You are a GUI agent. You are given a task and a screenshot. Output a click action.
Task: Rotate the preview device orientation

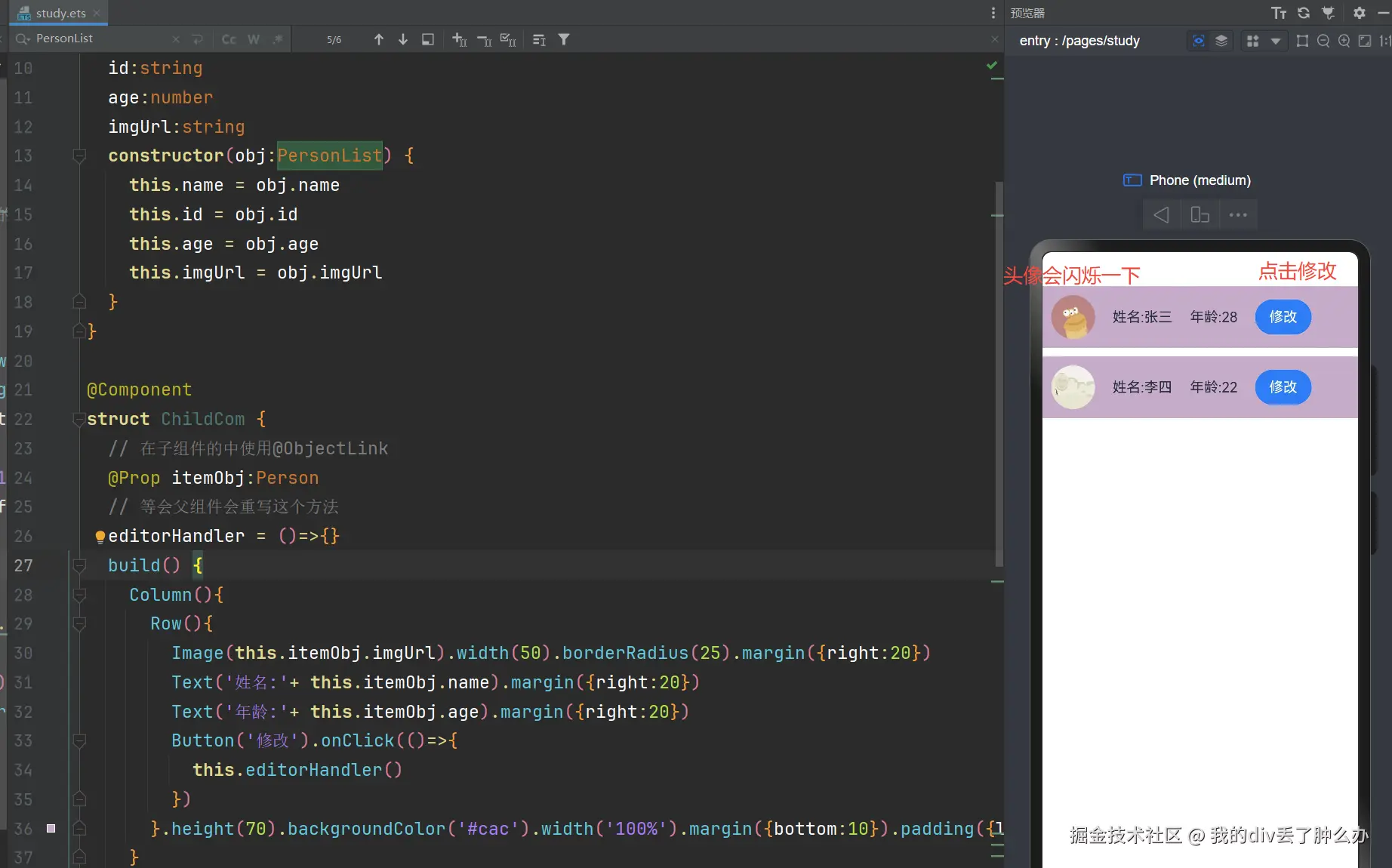click(1200, 215)
